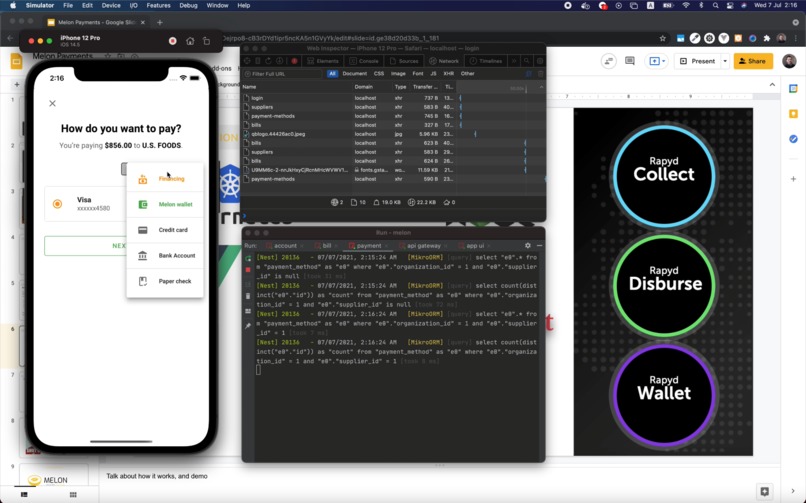Focus the Filter Full URL field
The height and width of the screenshot is (503, 806).
(x=283, y=74)
